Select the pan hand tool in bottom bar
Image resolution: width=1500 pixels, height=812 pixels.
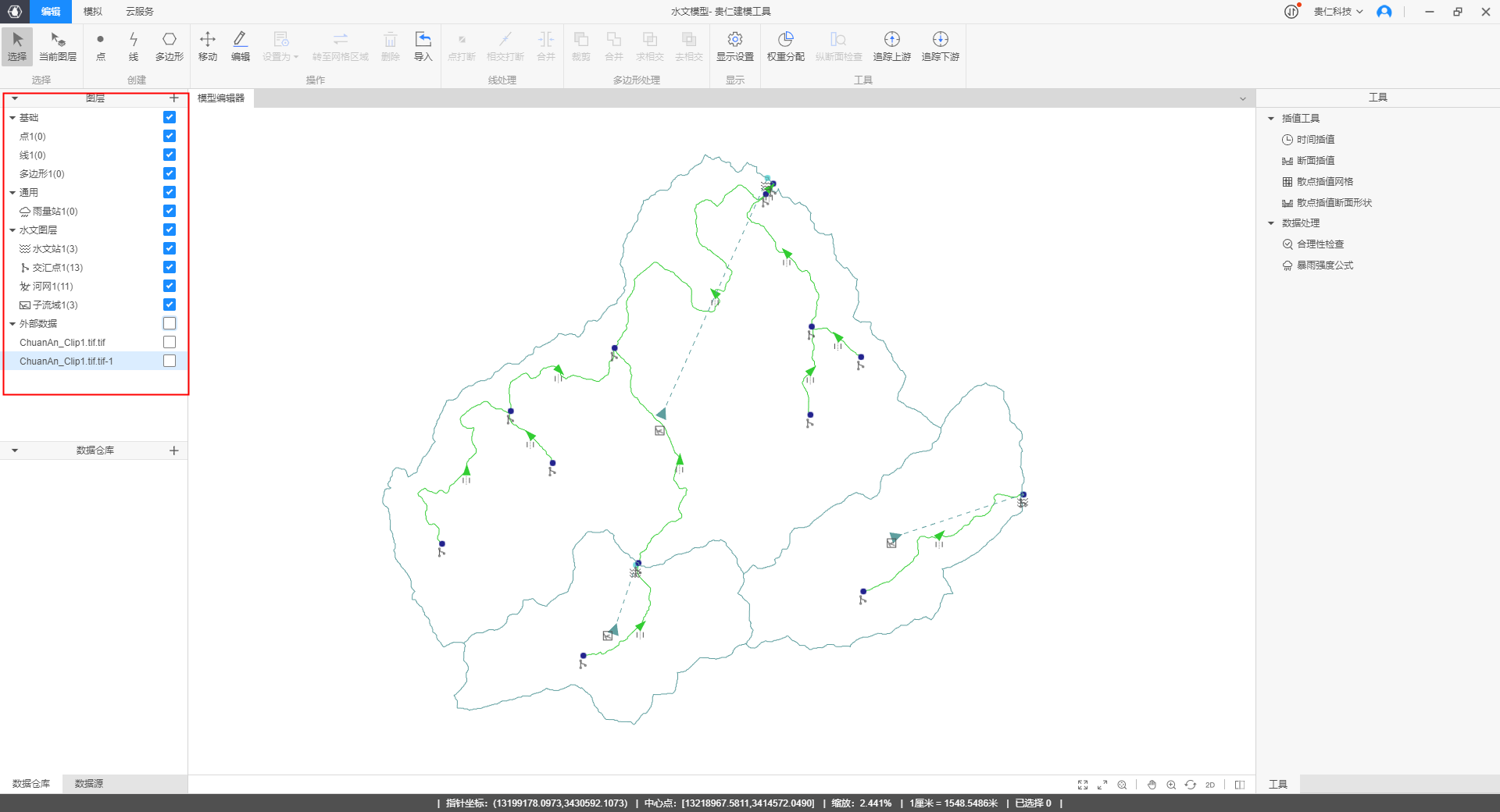[1152, 785]
